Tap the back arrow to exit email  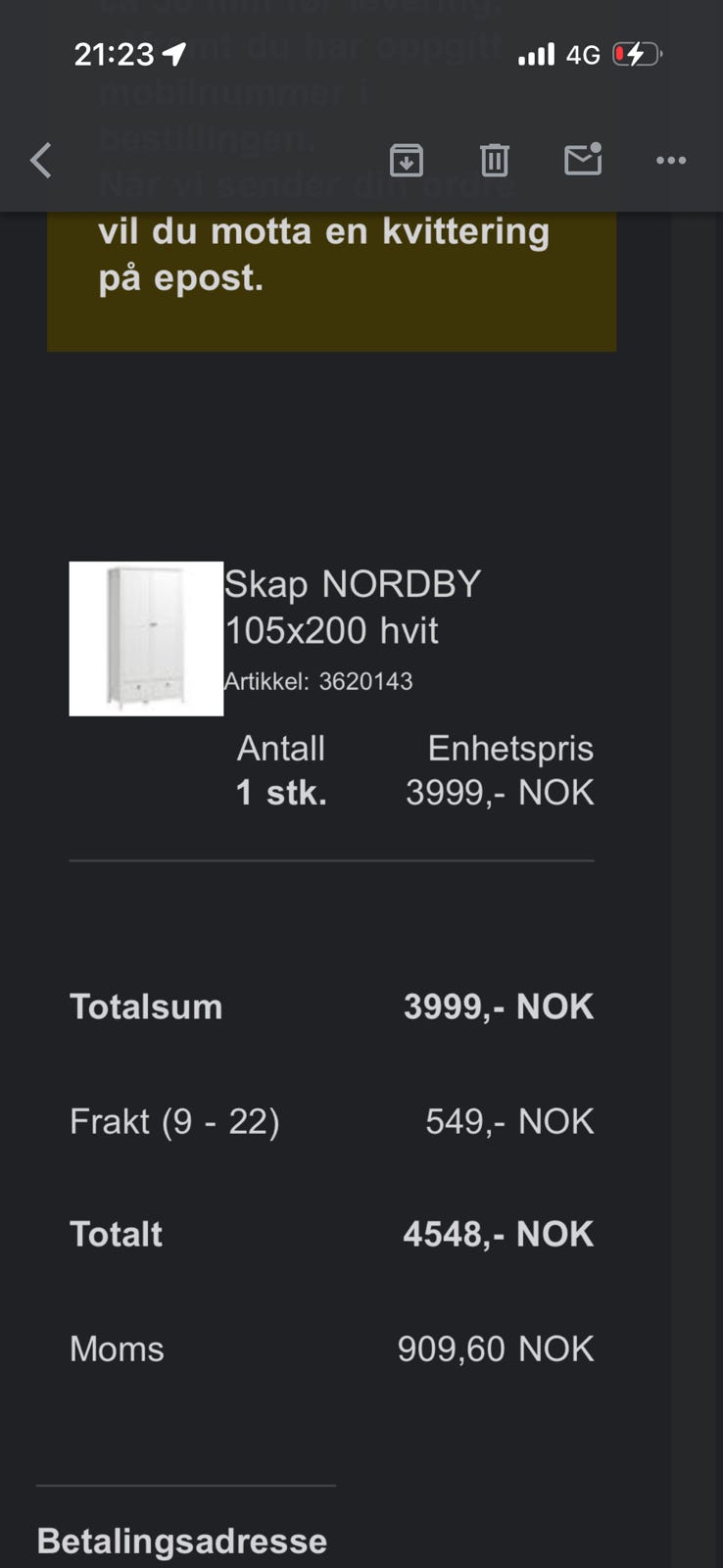click(x=41, y=160)
